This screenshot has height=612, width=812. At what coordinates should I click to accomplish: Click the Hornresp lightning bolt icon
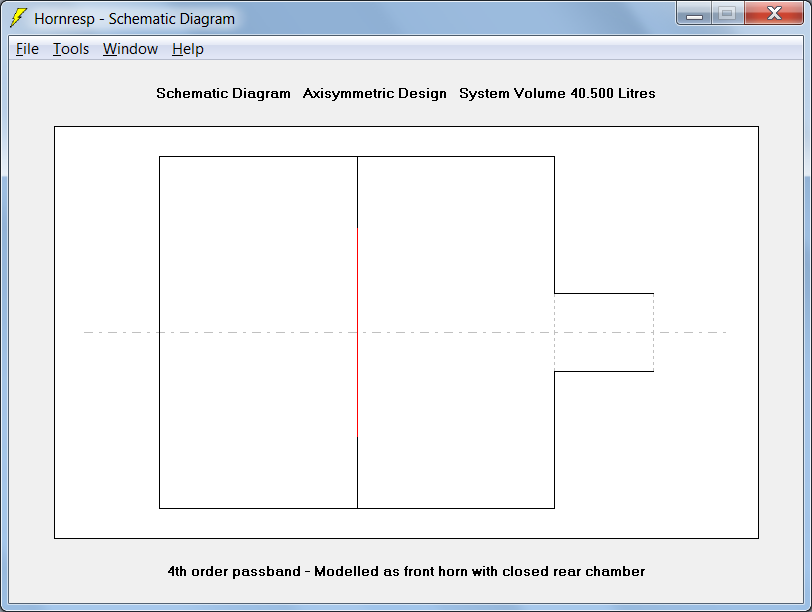tap(18, 18)
